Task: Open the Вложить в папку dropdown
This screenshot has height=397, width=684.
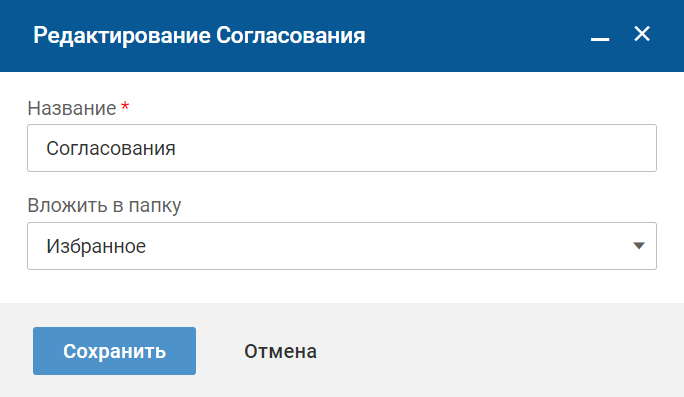Action: 342,246
